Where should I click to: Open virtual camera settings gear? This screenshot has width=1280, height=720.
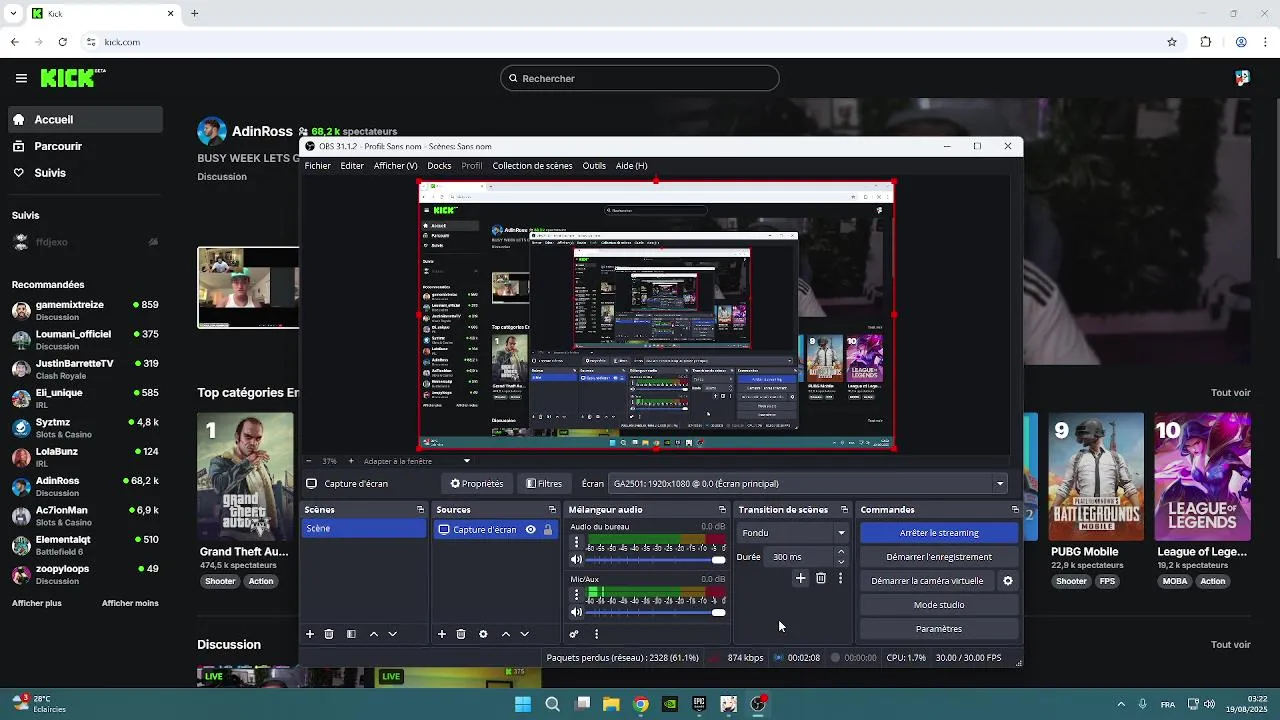[x=1008, y=581]
